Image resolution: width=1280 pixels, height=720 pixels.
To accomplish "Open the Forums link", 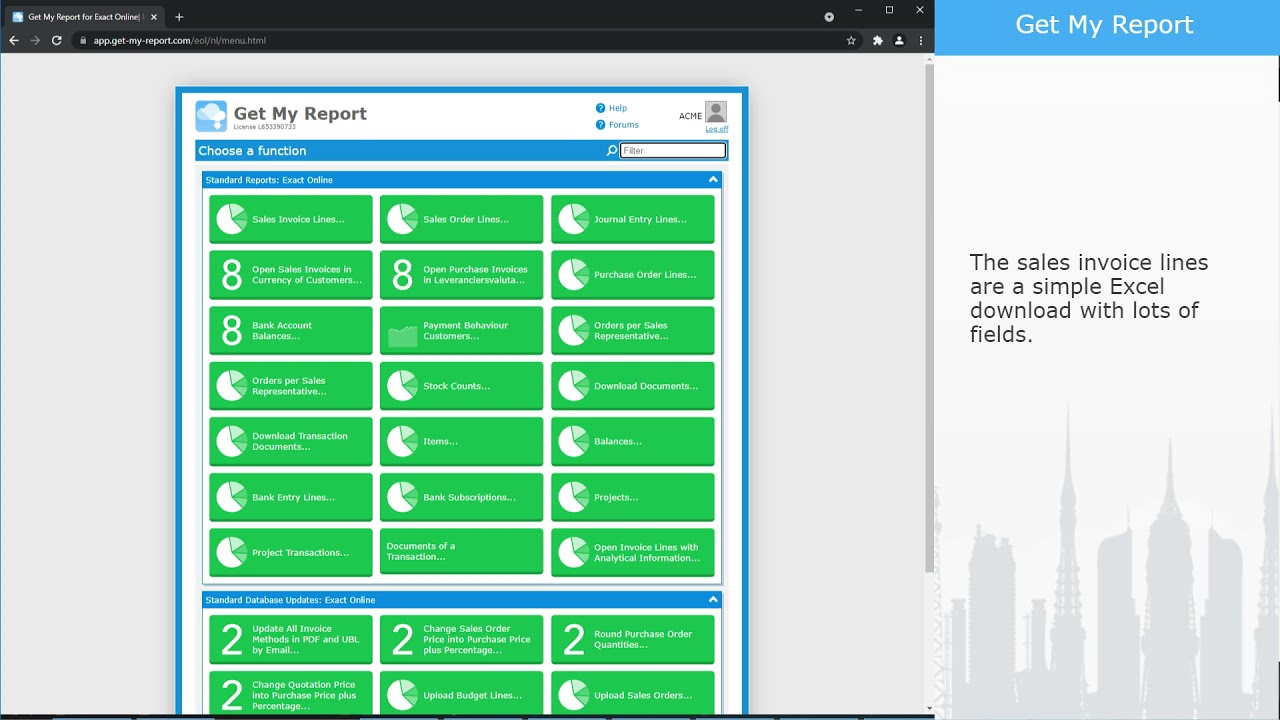I will click(x=623, y=125).
